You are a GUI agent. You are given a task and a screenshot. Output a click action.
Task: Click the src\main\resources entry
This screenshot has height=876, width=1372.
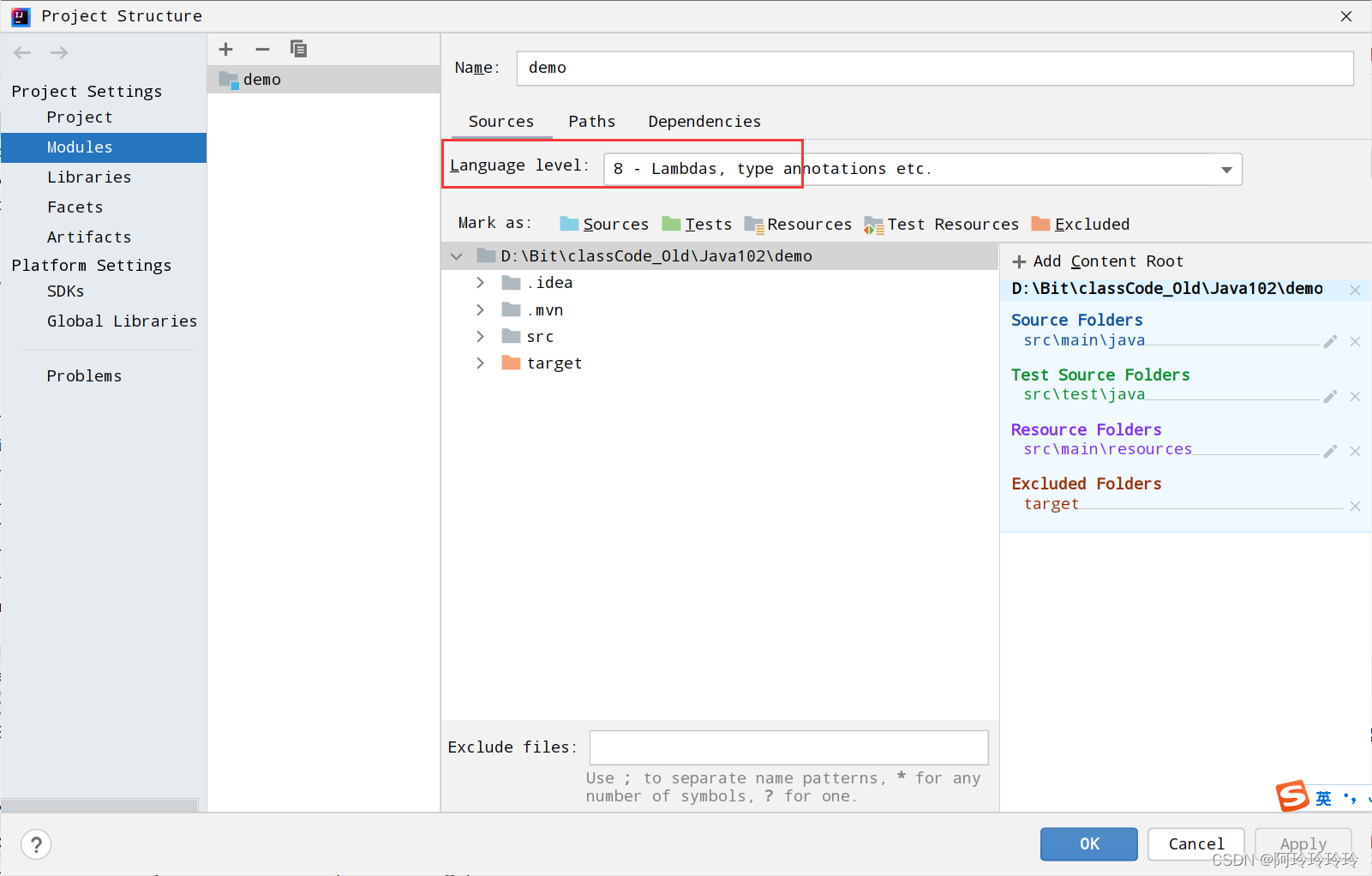1108,449
